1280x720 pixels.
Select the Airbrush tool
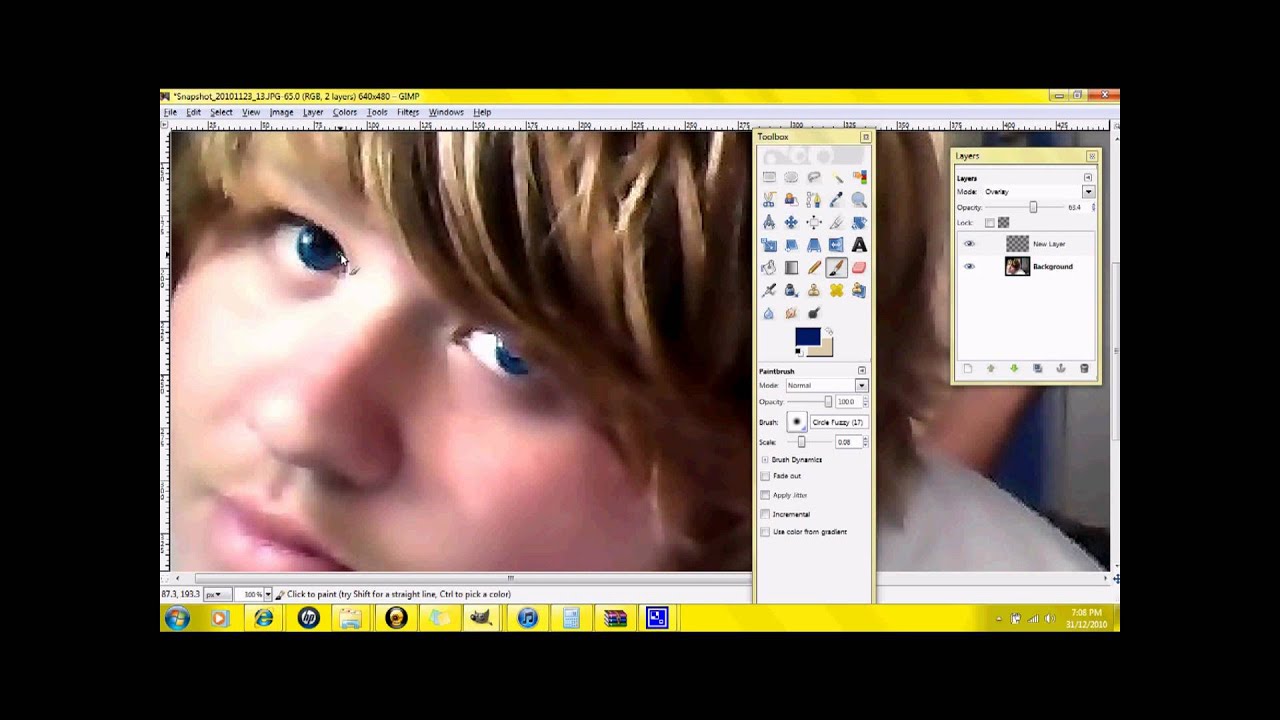click(x=769, y=290)
